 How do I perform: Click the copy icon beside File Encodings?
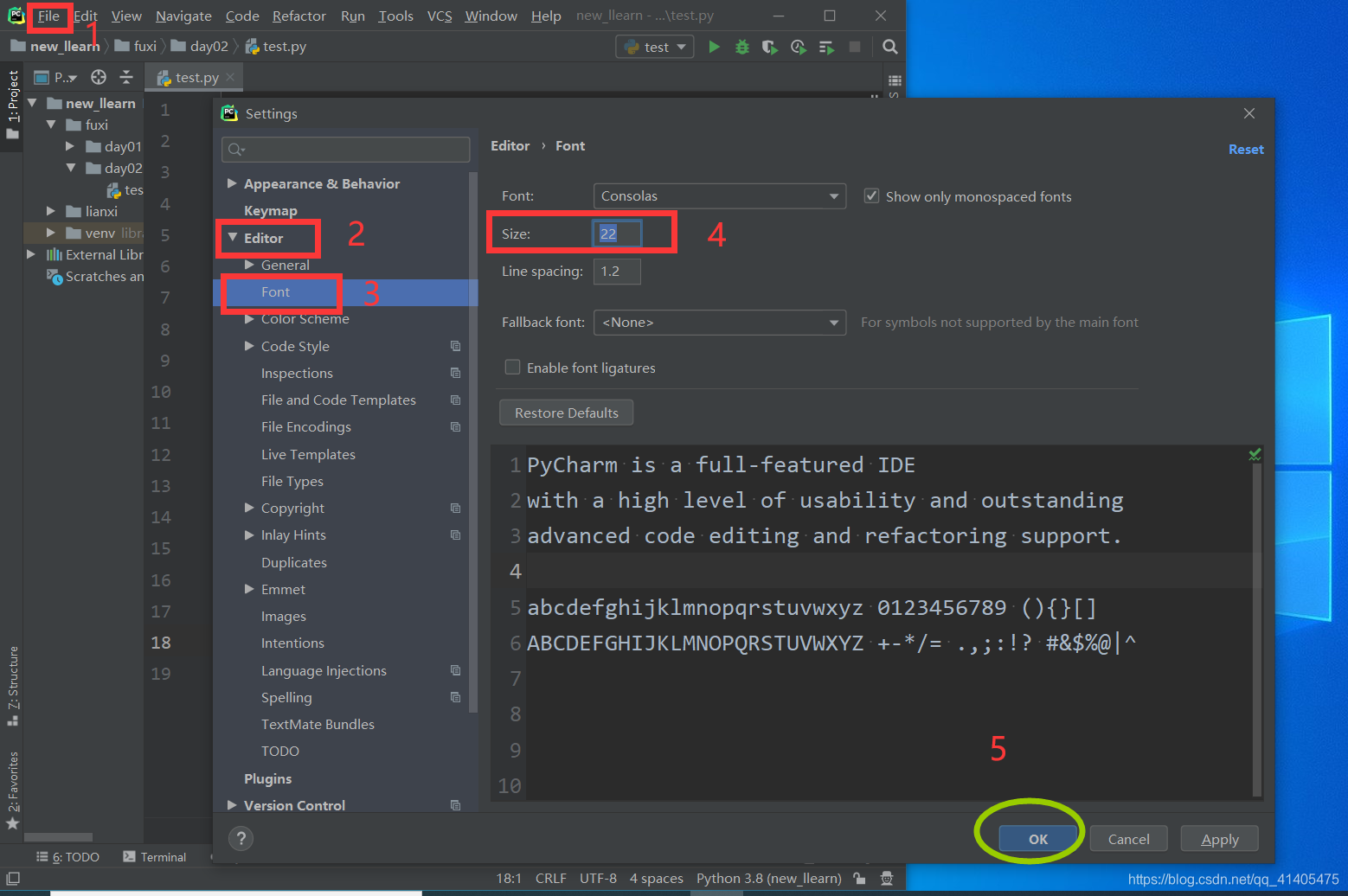point(455,426)
